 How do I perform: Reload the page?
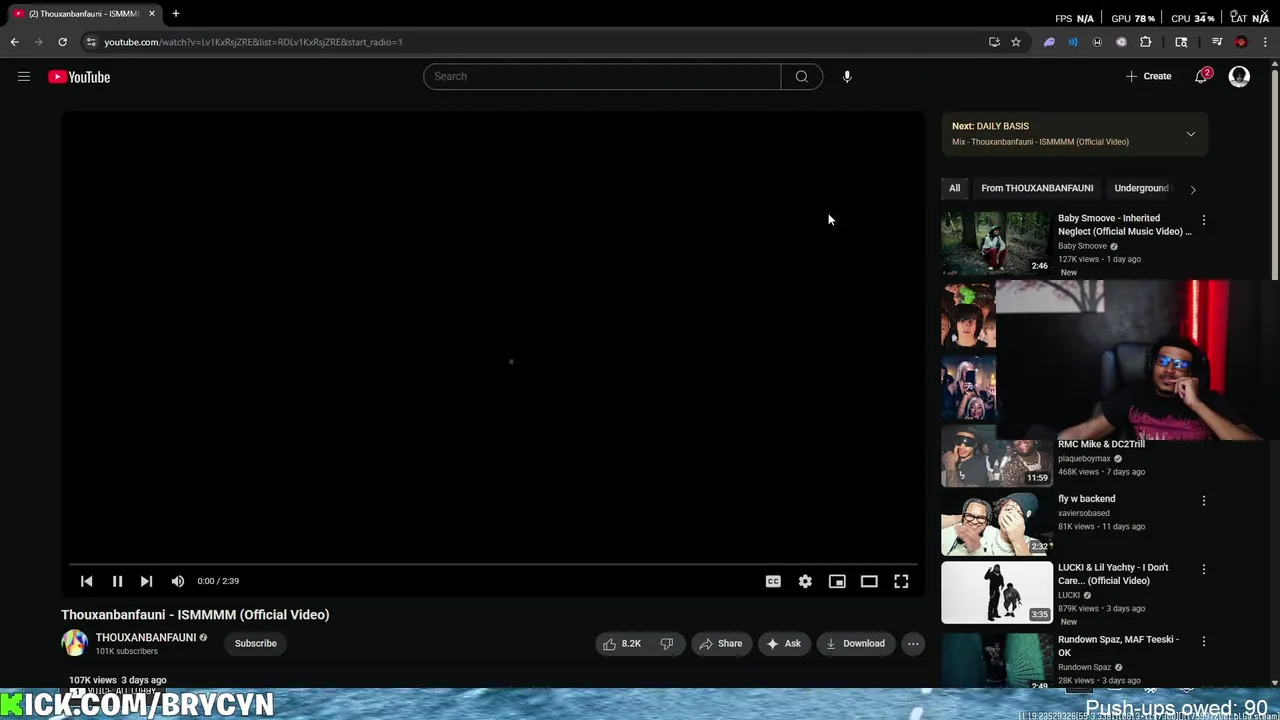62,42
